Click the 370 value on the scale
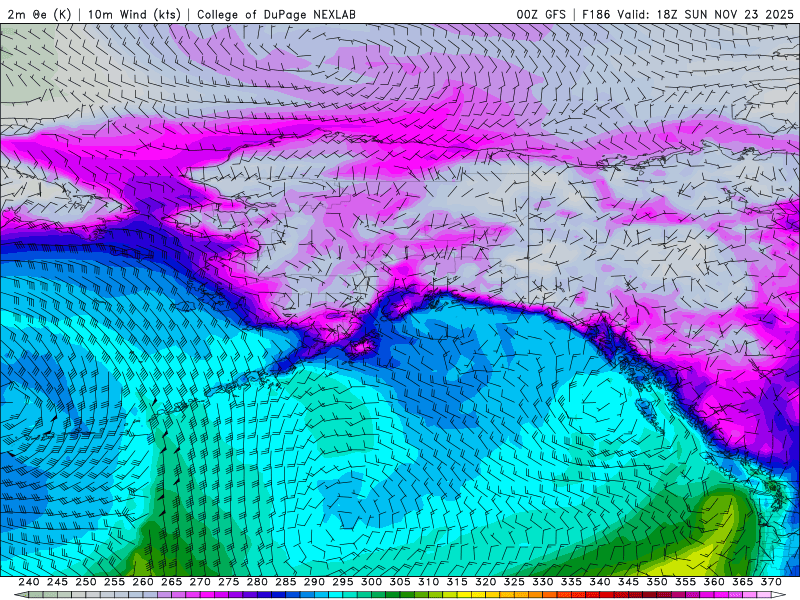This screenshot has width=800, height=600. (x=771, y=582)
